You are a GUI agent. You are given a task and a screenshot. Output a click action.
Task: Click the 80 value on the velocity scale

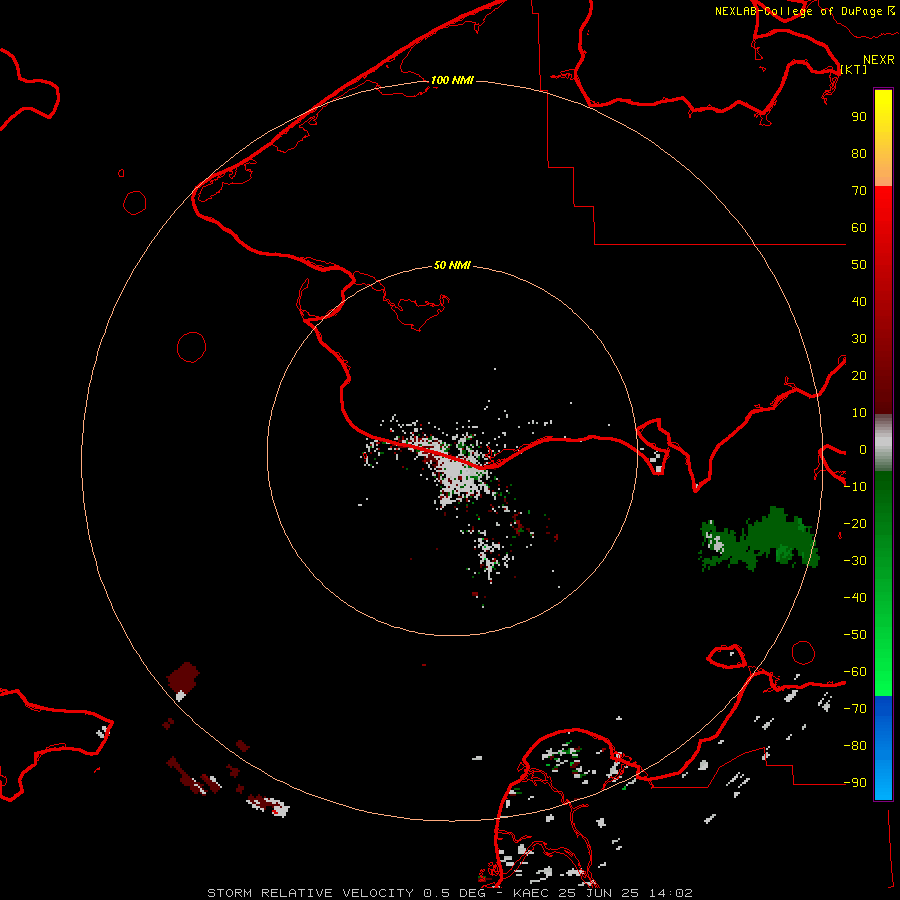(859, 153)
